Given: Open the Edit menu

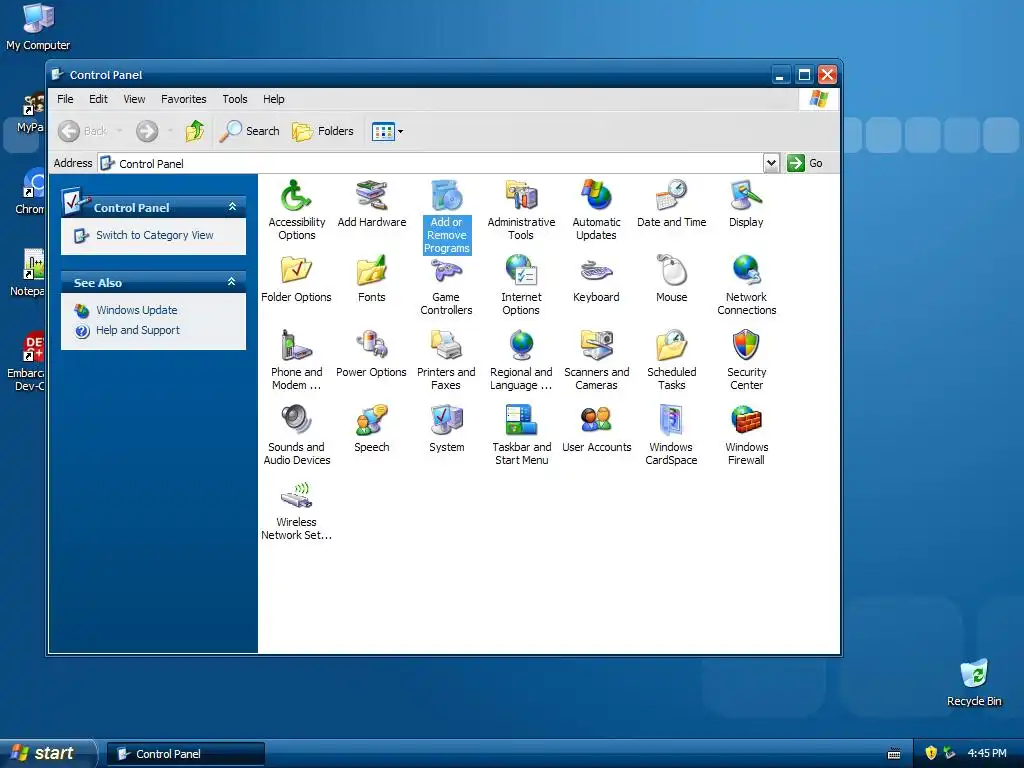Looking at the screenshot, I should [x=98, y=99].
